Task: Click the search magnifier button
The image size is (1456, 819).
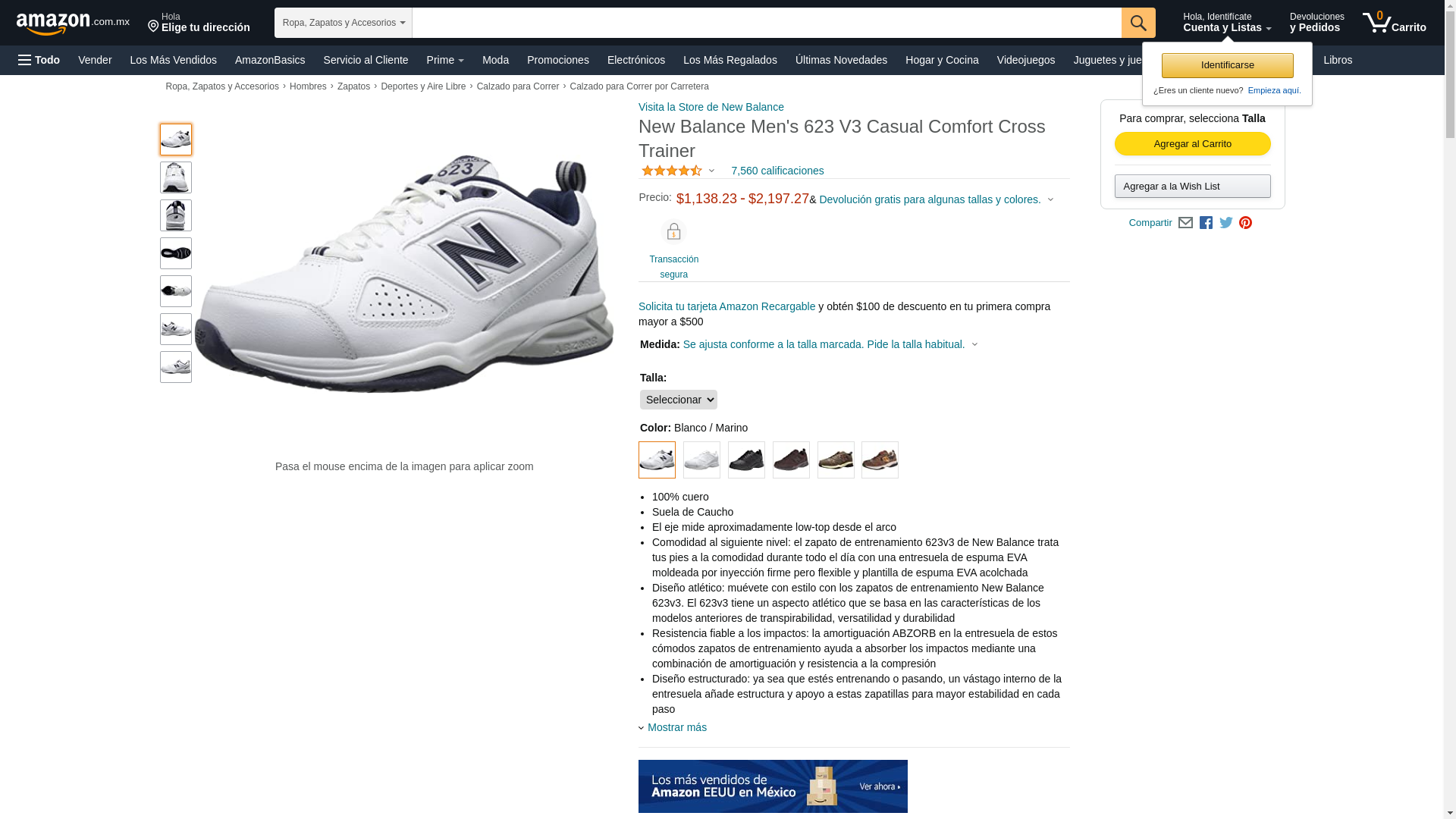Action: click(1138, 23)
